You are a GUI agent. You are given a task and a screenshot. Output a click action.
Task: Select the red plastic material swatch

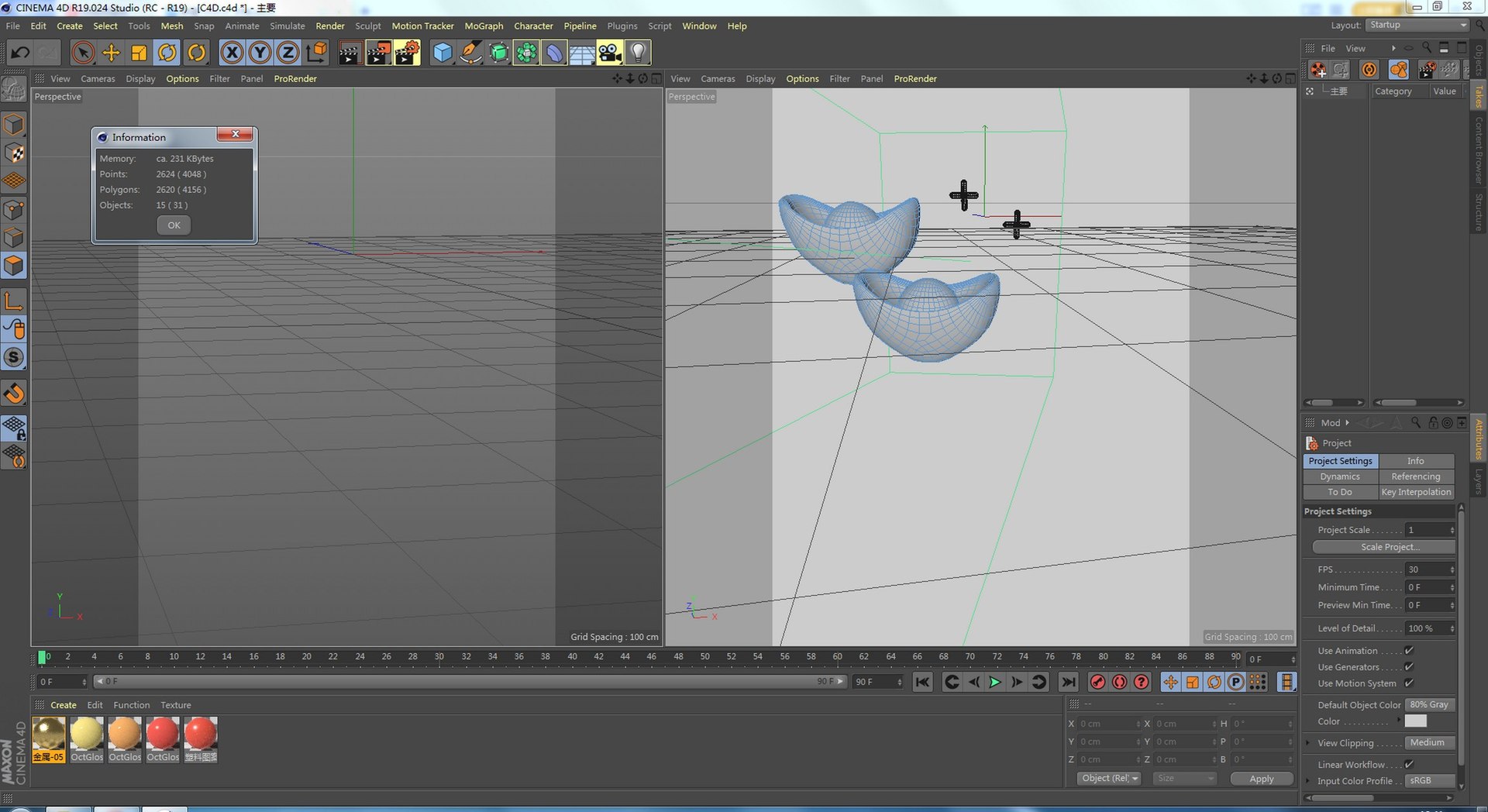pos(201,739)
